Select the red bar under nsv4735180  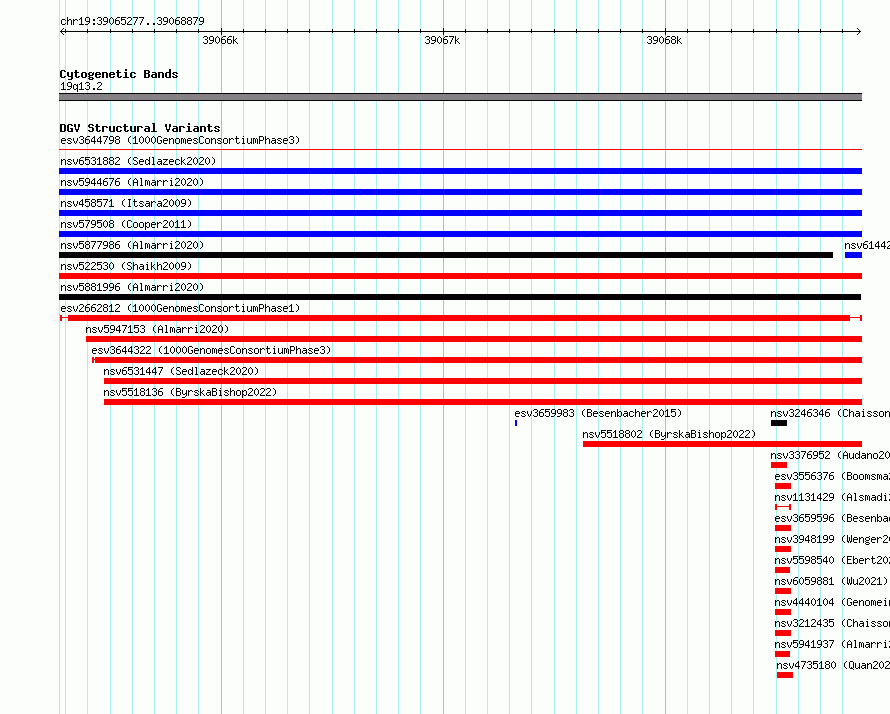click(x=785, y=675)
